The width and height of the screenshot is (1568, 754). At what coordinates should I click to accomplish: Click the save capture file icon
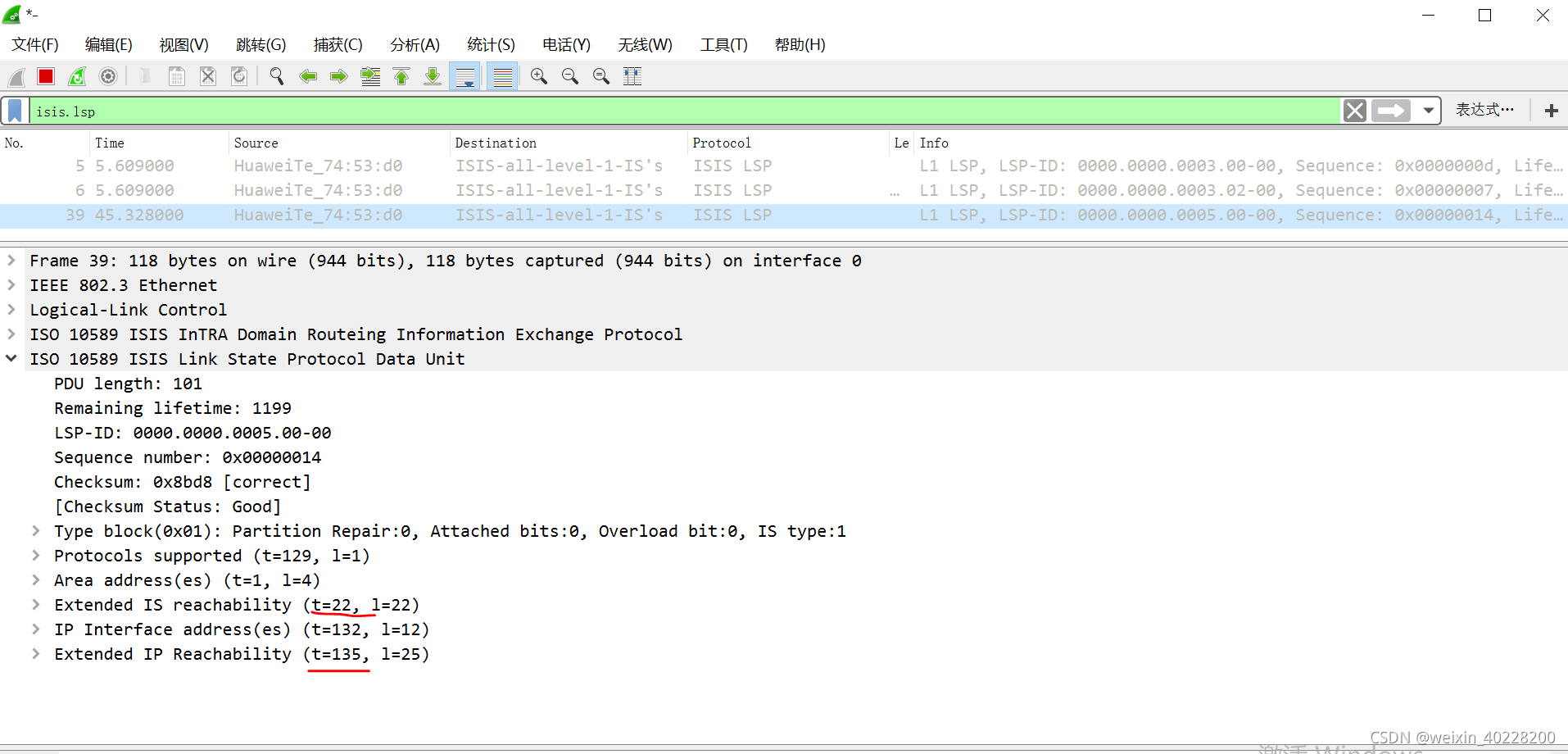(x=176, y=77)
